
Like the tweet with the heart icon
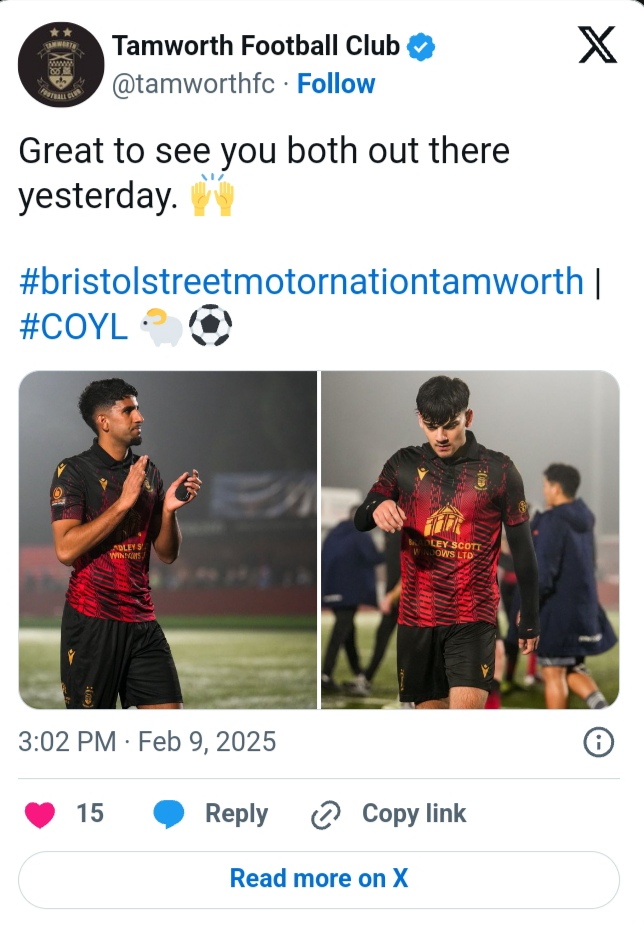40,815
